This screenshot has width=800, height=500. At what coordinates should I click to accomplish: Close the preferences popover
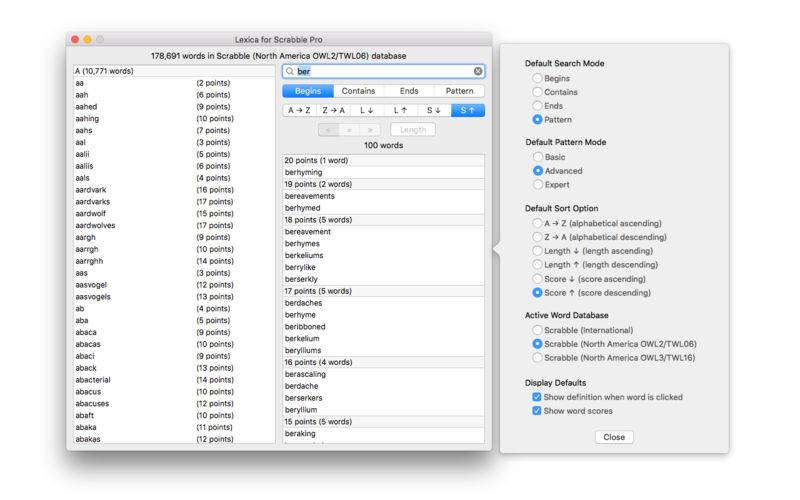[614, 437]
